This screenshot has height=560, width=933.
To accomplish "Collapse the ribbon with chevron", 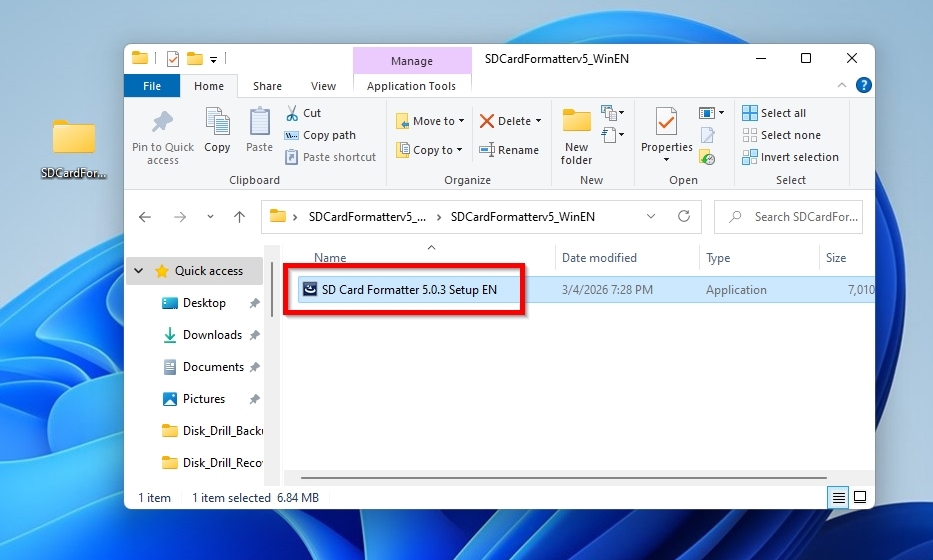I will click(x=841, y=85).
